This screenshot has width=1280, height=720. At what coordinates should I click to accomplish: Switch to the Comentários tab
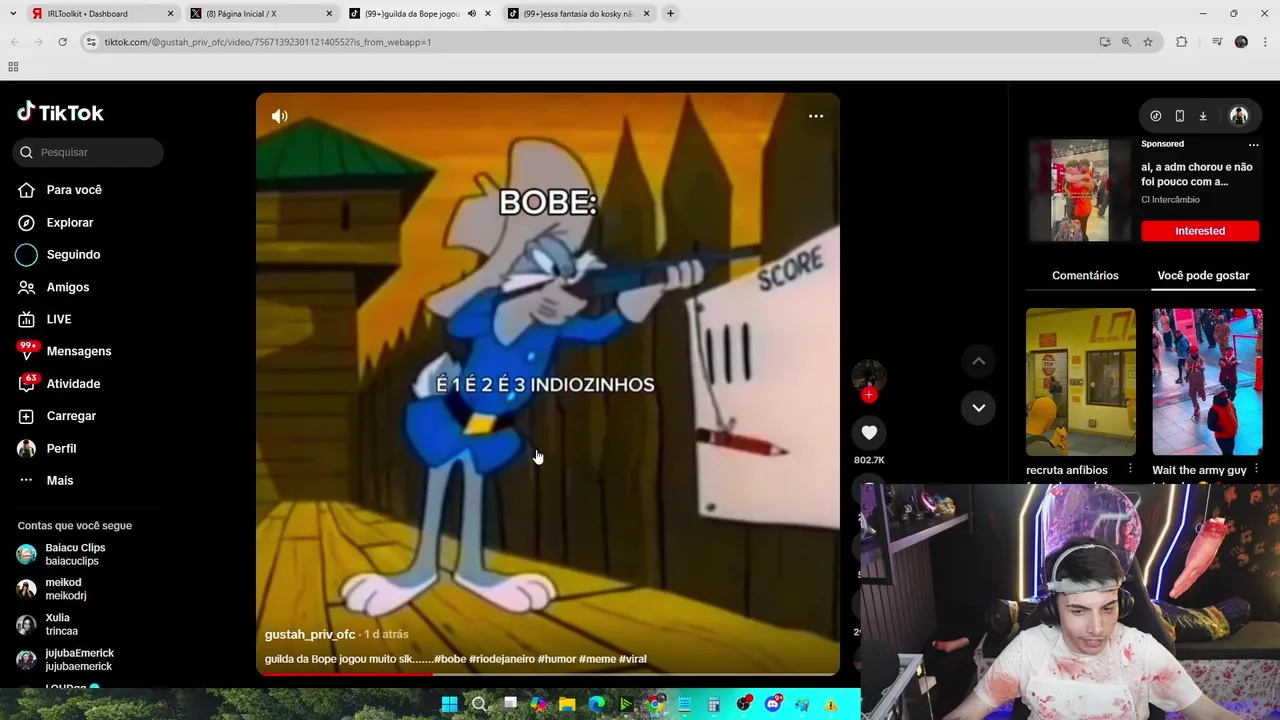pos(1085,275)
